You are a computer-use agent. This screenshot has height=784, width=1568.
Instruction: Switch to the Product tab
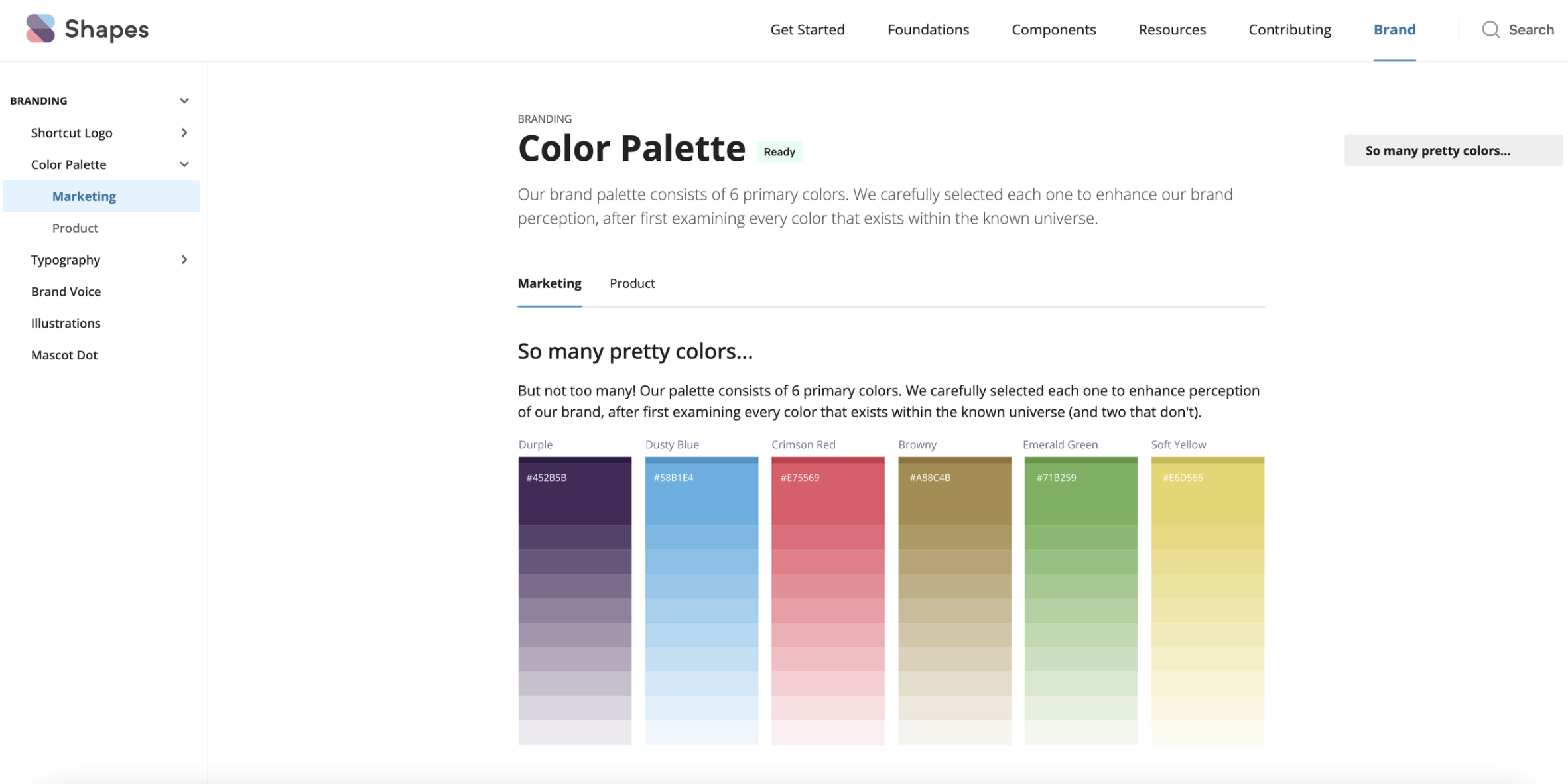click(631, 283)
